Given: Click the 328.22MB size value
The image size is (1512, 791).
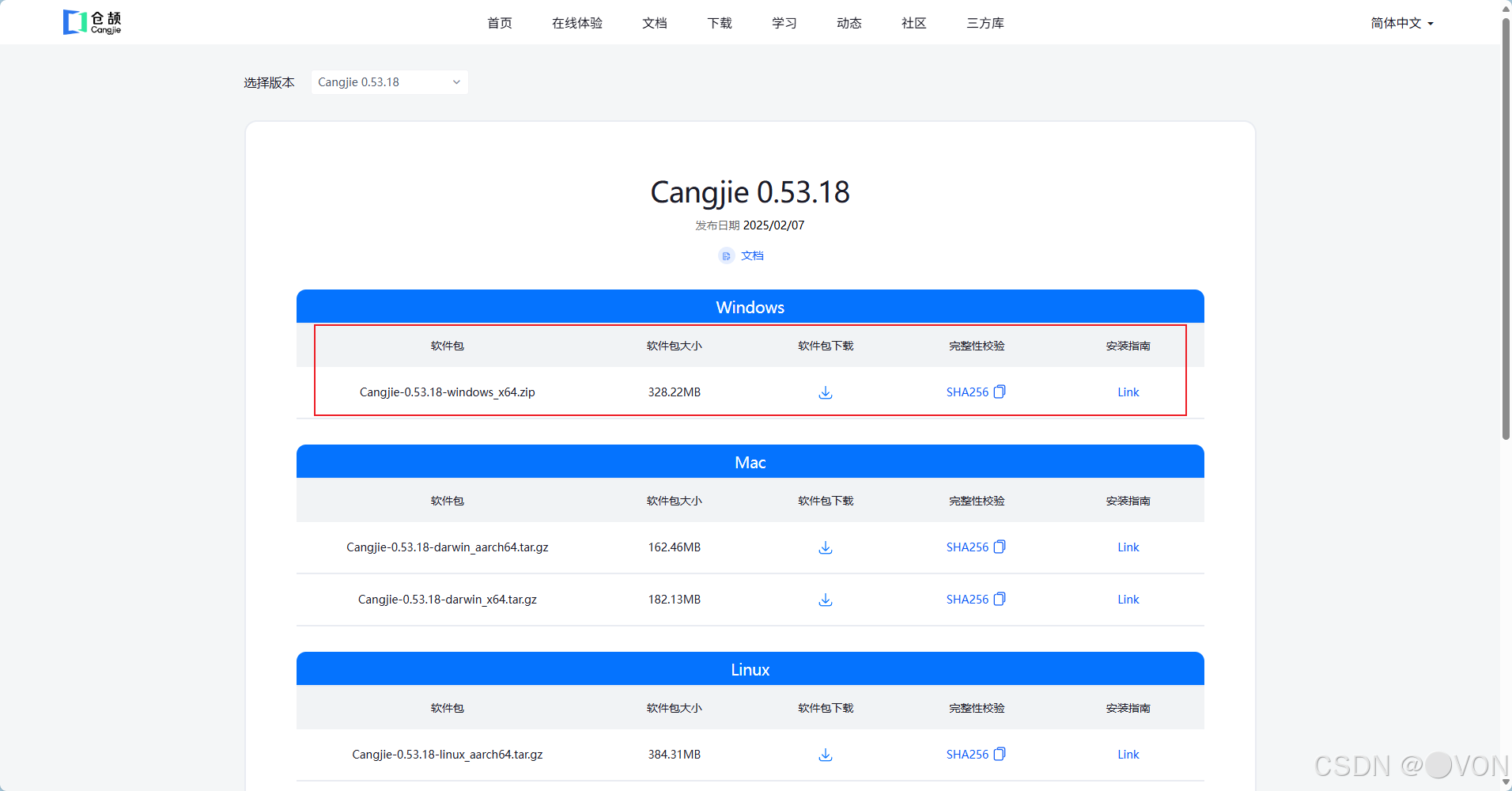Looking at the screenshot, I should (675, 392).
